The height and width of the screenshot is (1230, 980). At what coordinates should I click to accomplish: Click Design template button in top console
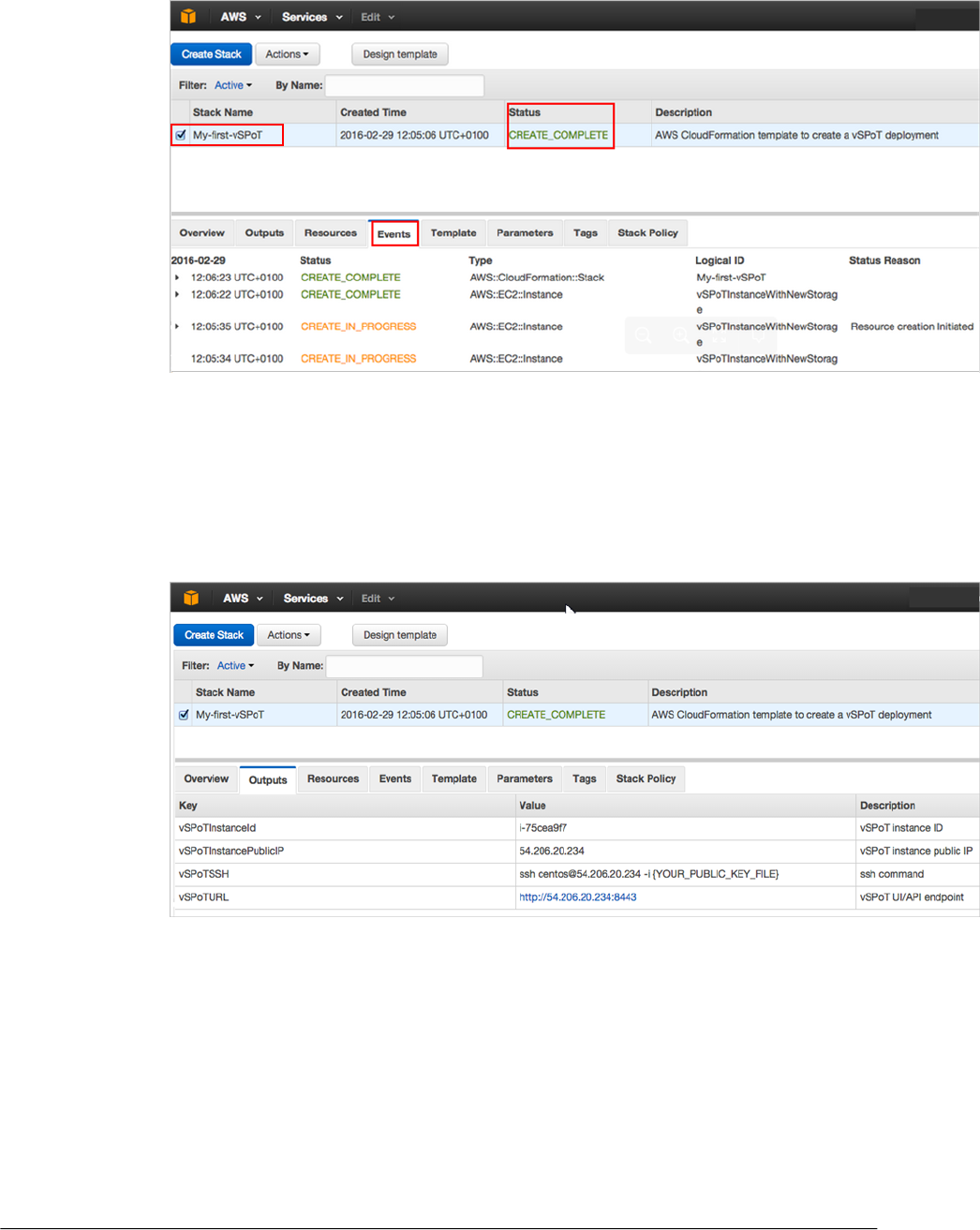pos(400,54)
